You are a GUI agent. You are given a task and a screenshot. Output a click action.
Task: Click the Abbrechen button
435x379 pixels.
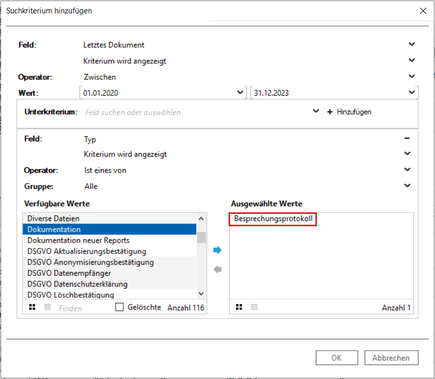coord(391,358)
